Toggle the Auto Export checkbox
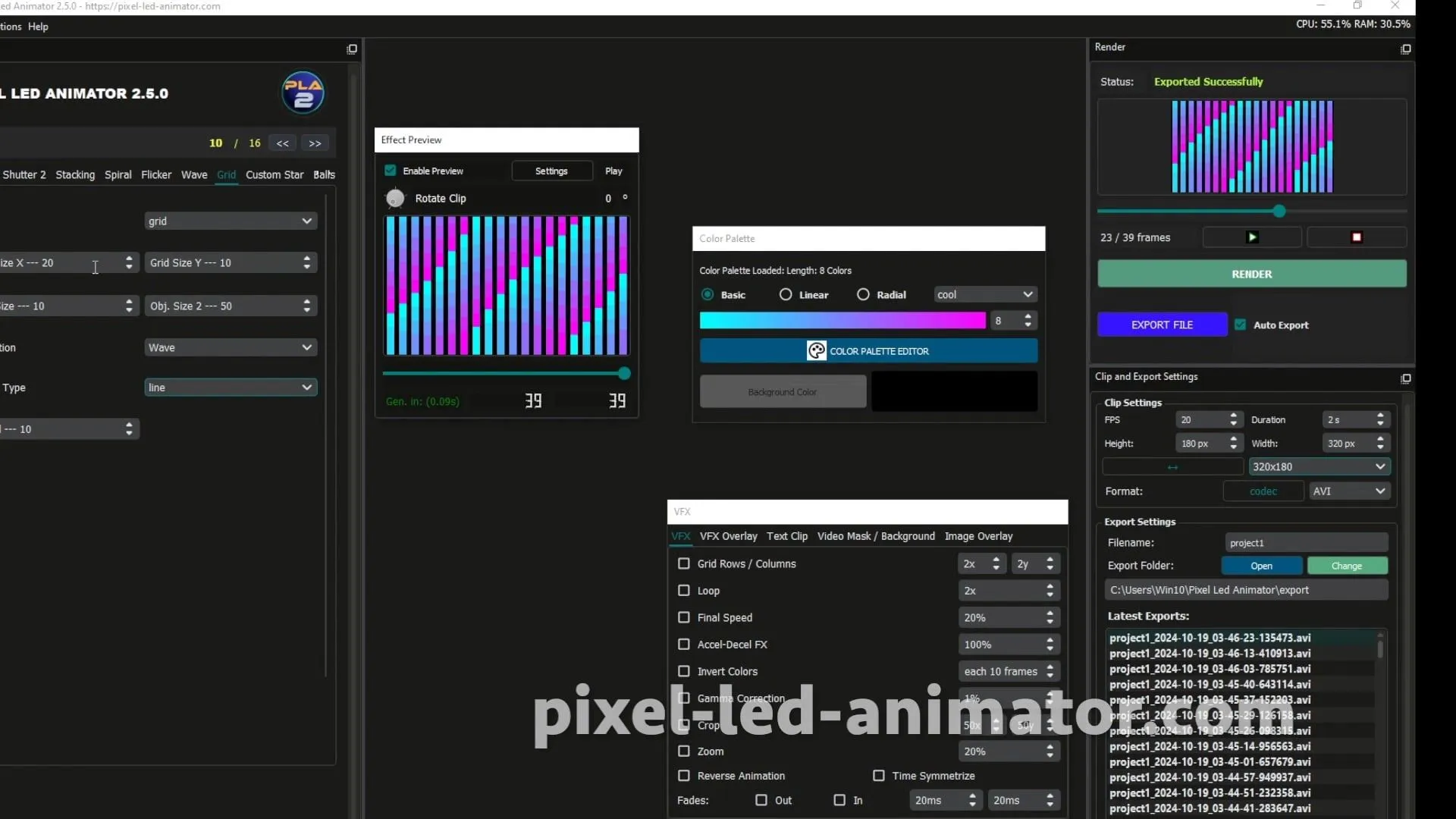The width and height of the screenshot is (1456, 819). (x=1241, y=325)
